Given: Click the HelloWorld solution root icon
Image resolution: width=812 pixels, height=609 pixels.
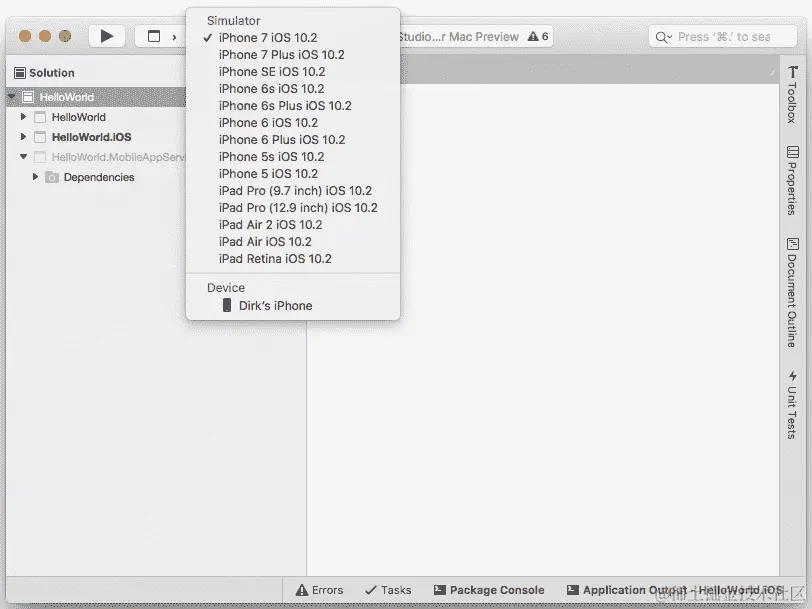Looking at the screenshot, I should point(28,97).
